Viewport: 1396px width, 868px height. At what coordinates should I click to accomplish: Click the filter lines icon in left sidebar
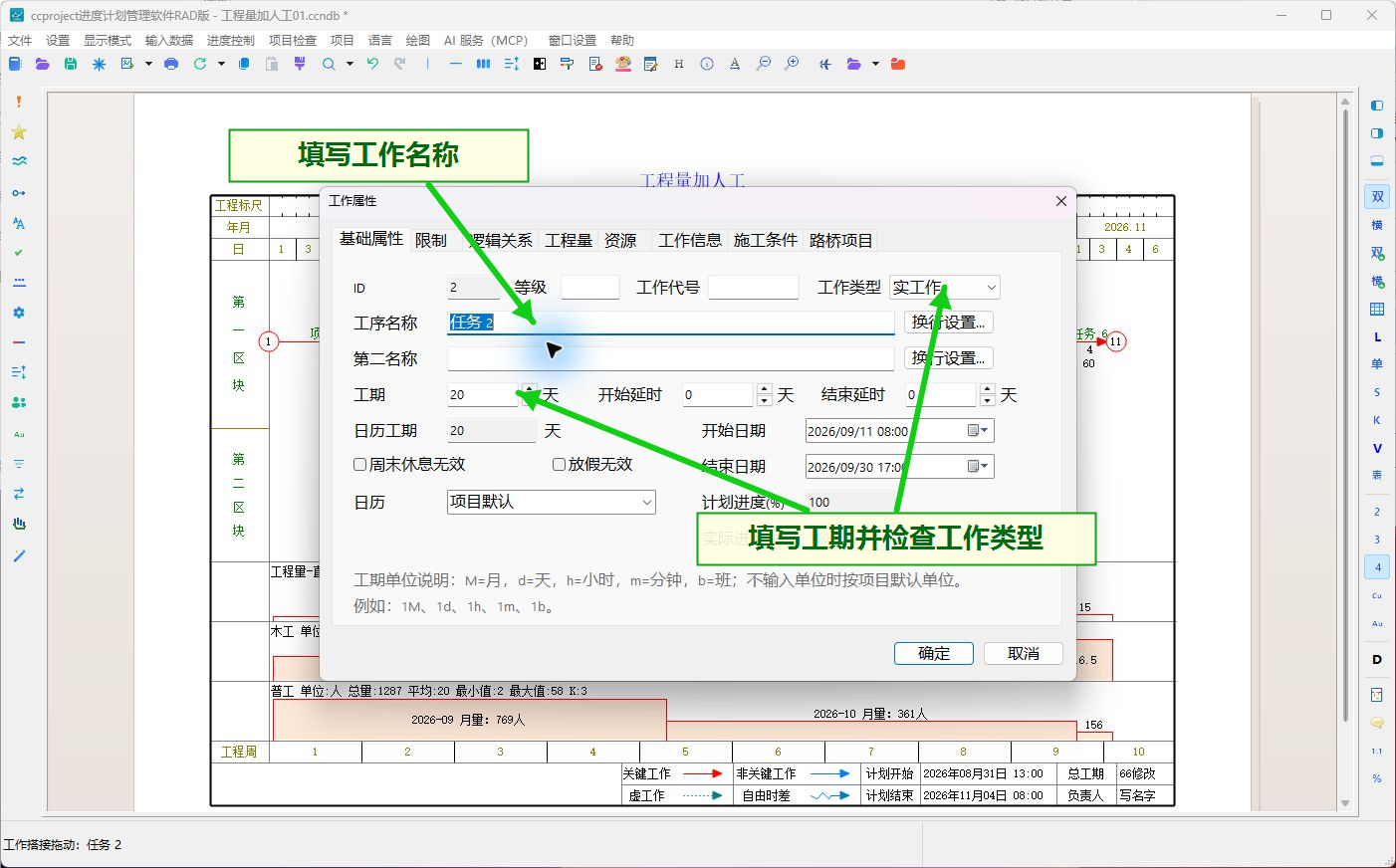click(x=19, y=464)
